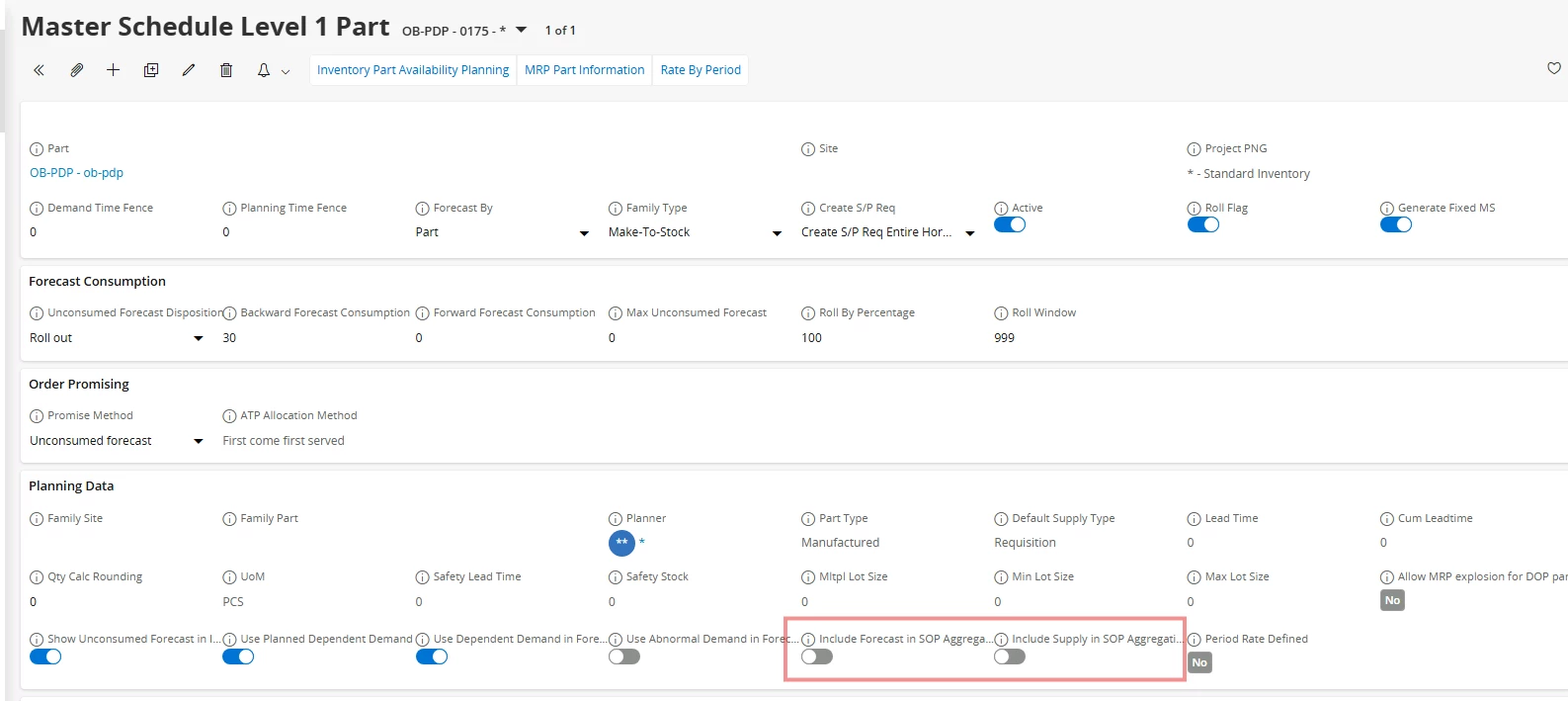This screenshot has height=701, width=1568.
Task: Toggle Generate Fixed MS off
Action: point(1396,224)
